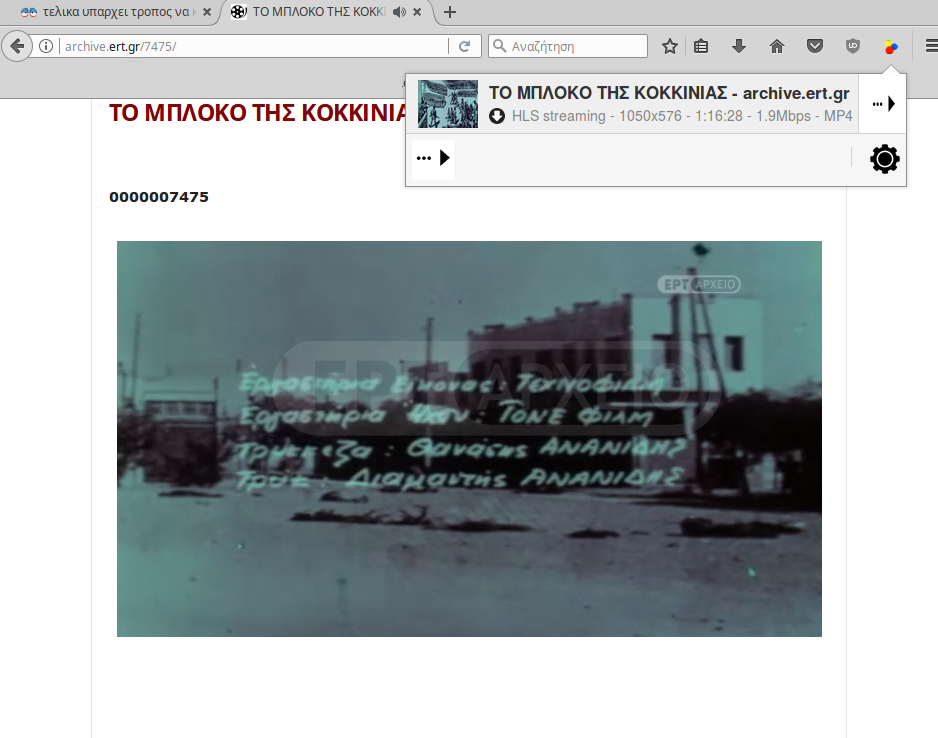Click HLS streaming 1050x576 details text
Image resolution: width=938 pixels, height=738 pixels.
[682, 116]
